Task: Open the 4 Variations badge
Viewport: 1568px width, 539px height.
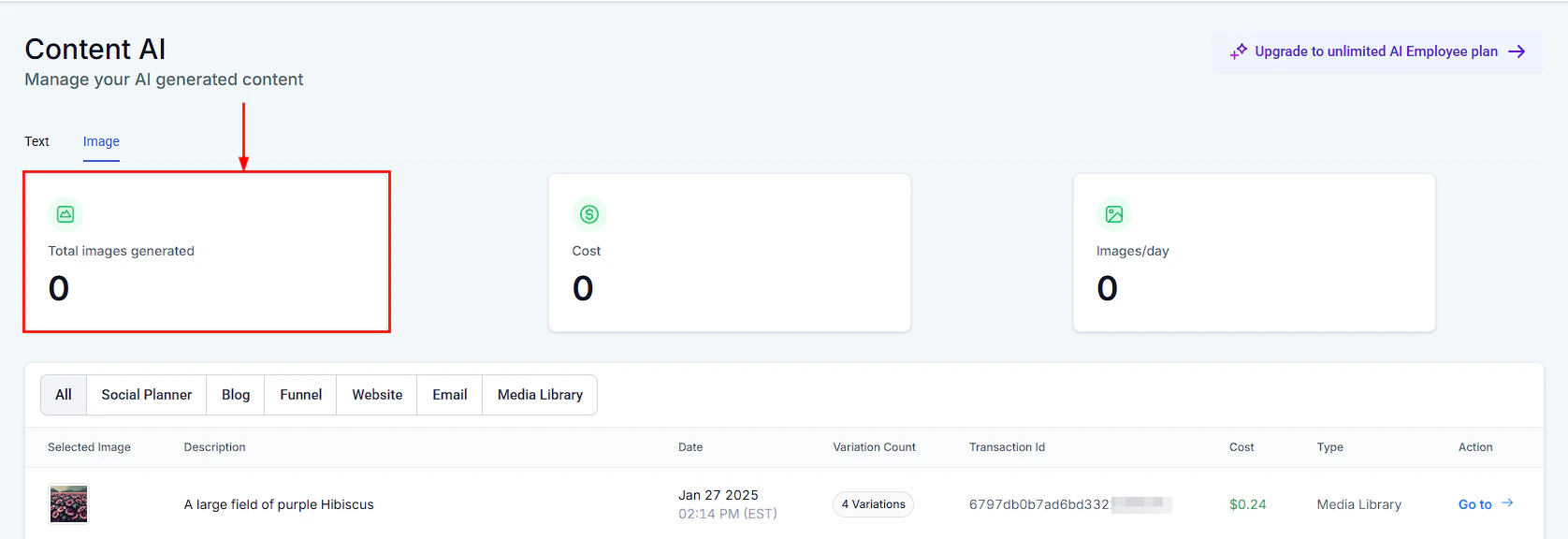Action: [x=873, y=504]
